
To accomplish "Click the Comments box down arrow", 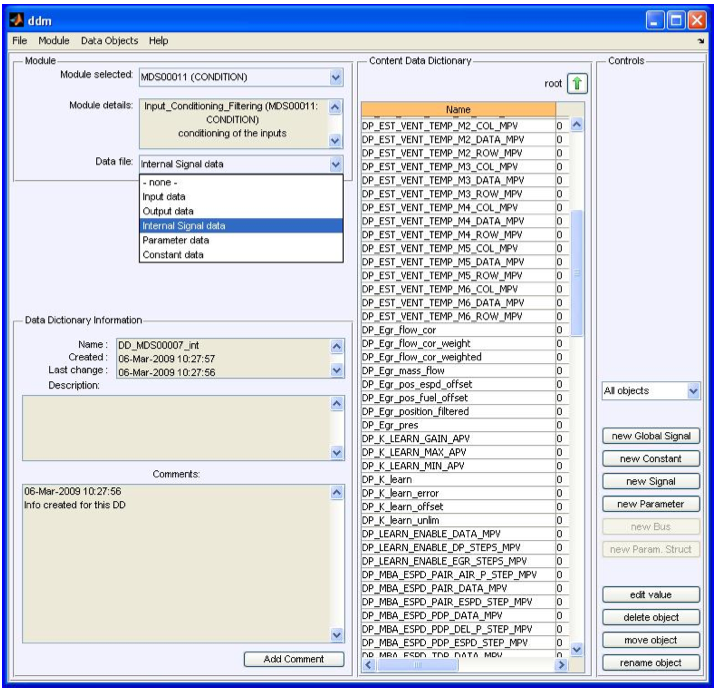I will click(x=337, y=634).
